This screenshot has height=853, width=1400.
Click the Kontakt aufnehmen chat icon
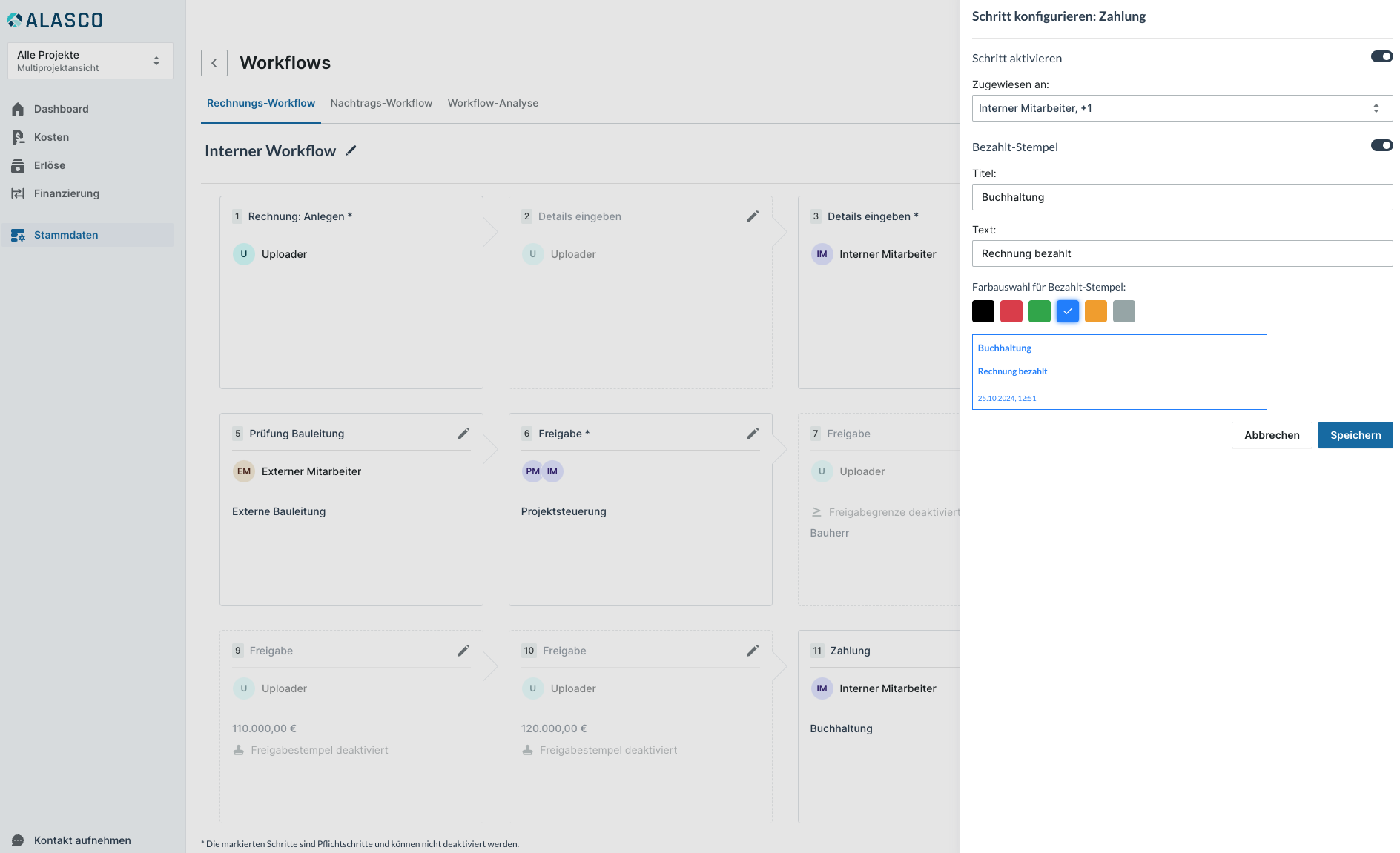click(x=18, y=840)
